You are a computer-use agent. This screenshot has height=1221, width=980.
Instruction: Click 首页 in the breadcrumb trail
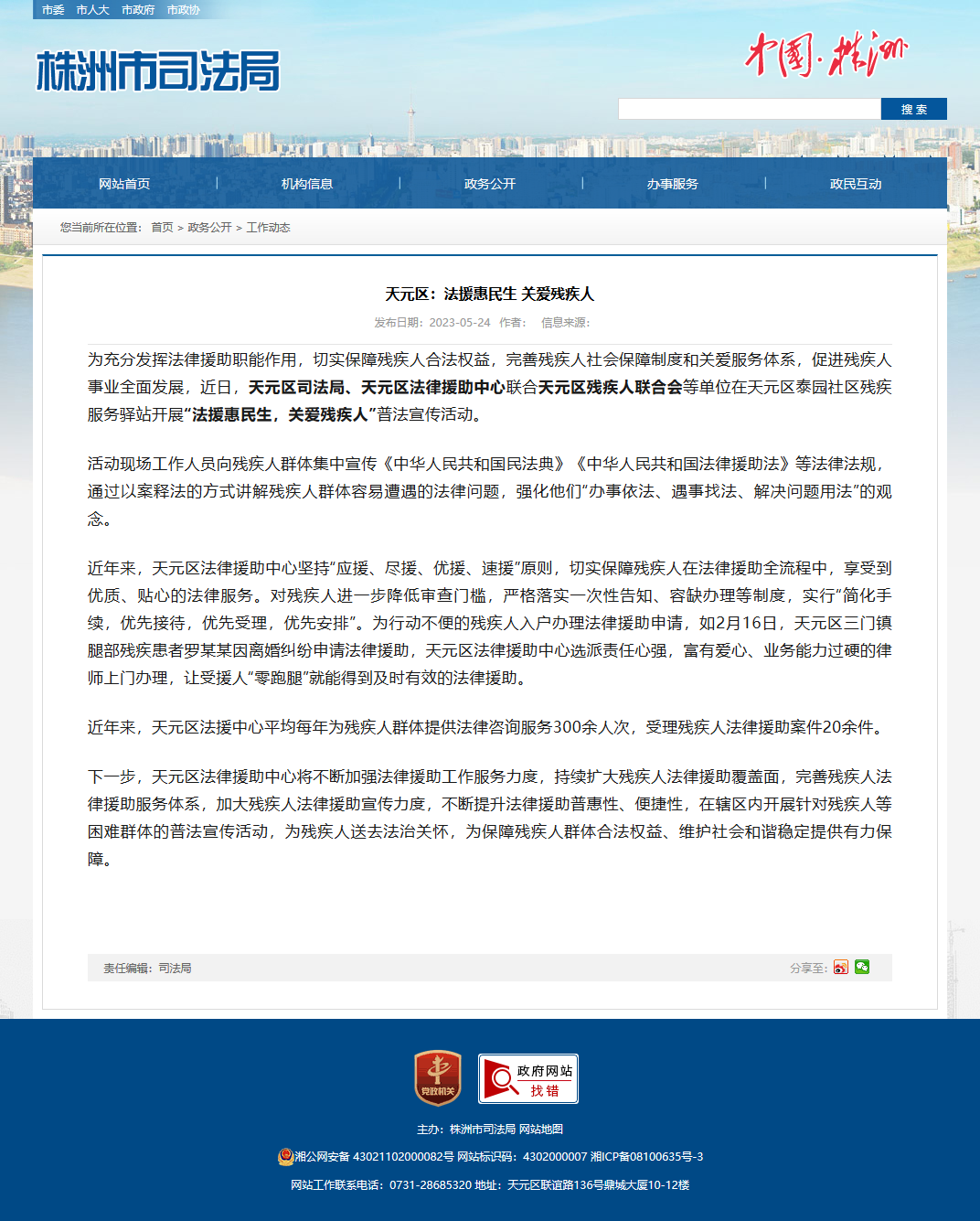(162, 228)
